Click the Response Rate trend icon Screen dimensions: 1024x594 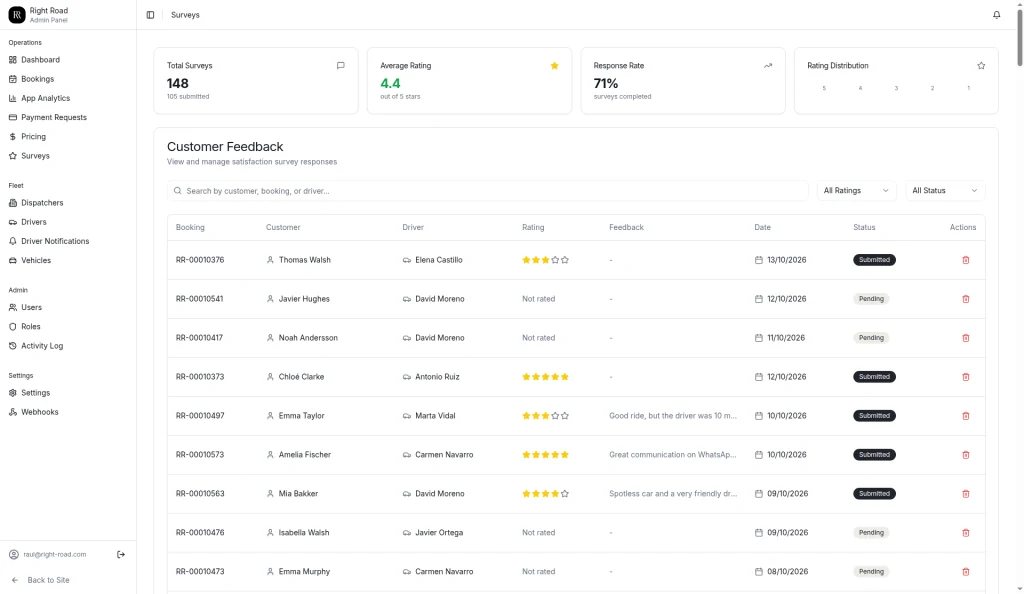(x=767, y=65)
